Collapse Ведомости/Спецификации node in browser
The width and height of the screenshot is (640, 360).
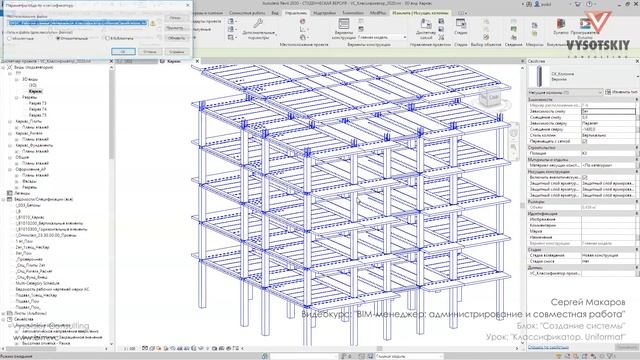pyautogui.click(x=4, y=200)
